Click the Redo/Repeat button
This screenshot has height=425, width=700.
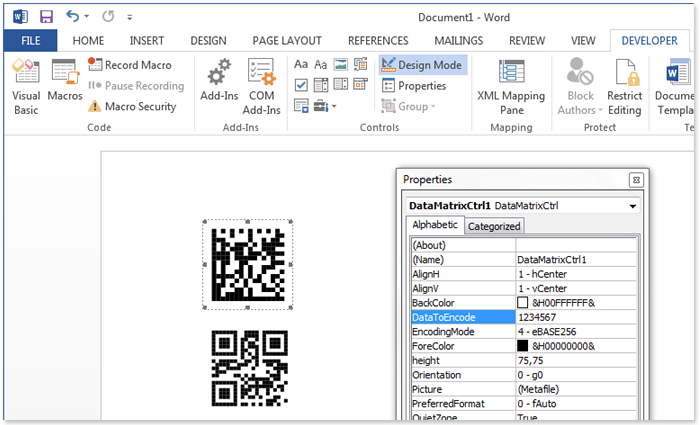108,17
